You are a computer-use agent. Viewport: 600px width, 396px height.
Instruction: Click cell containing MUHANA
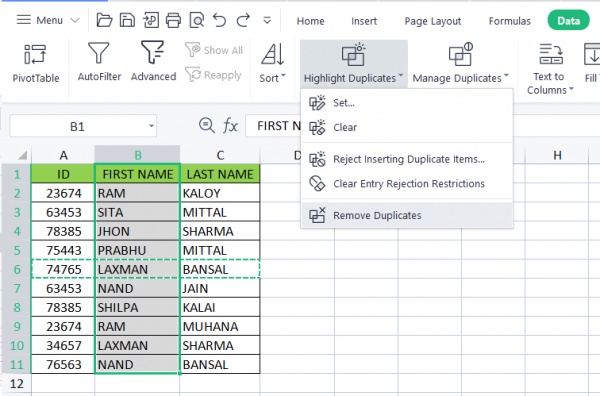click(x=220, y=326)
